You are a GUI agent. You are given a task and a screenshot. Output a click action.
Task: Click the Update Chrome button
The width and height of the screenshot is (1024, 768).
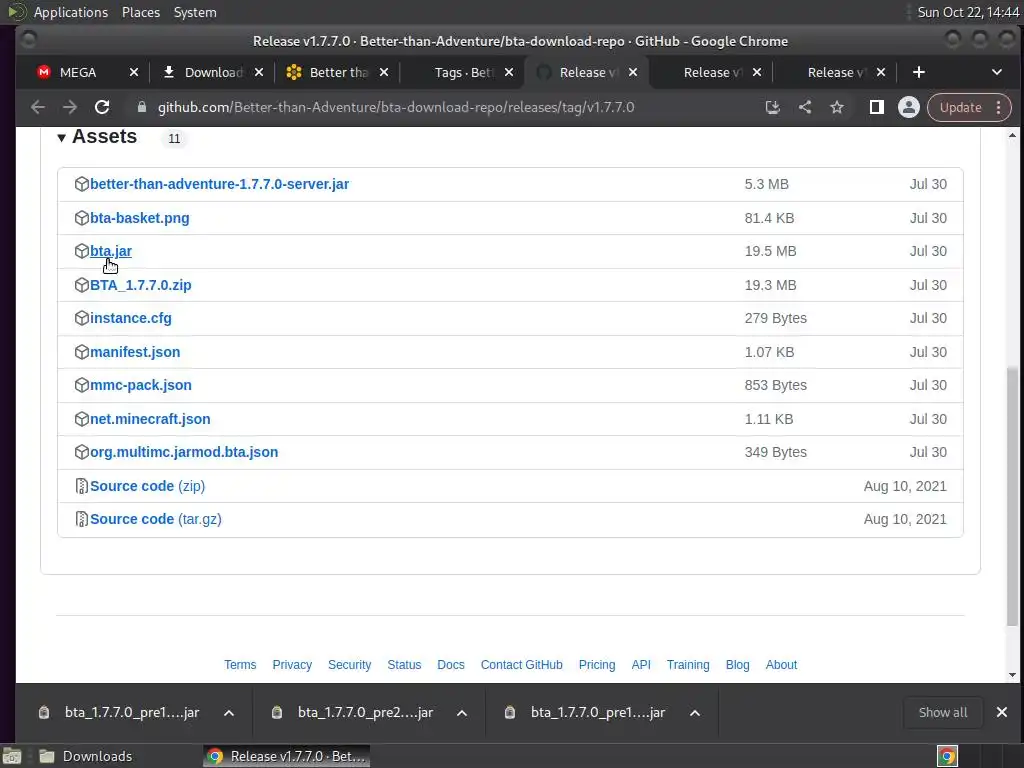960,107
